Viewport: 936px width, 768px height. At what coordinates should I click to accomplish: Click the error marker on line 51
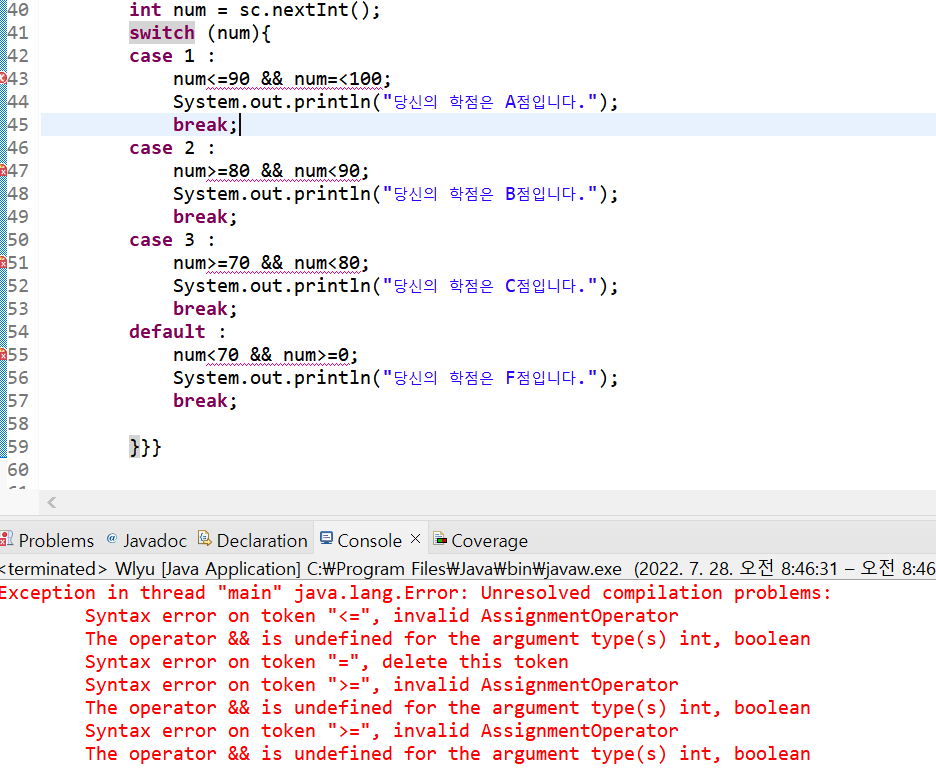click(x=3, y=263)
